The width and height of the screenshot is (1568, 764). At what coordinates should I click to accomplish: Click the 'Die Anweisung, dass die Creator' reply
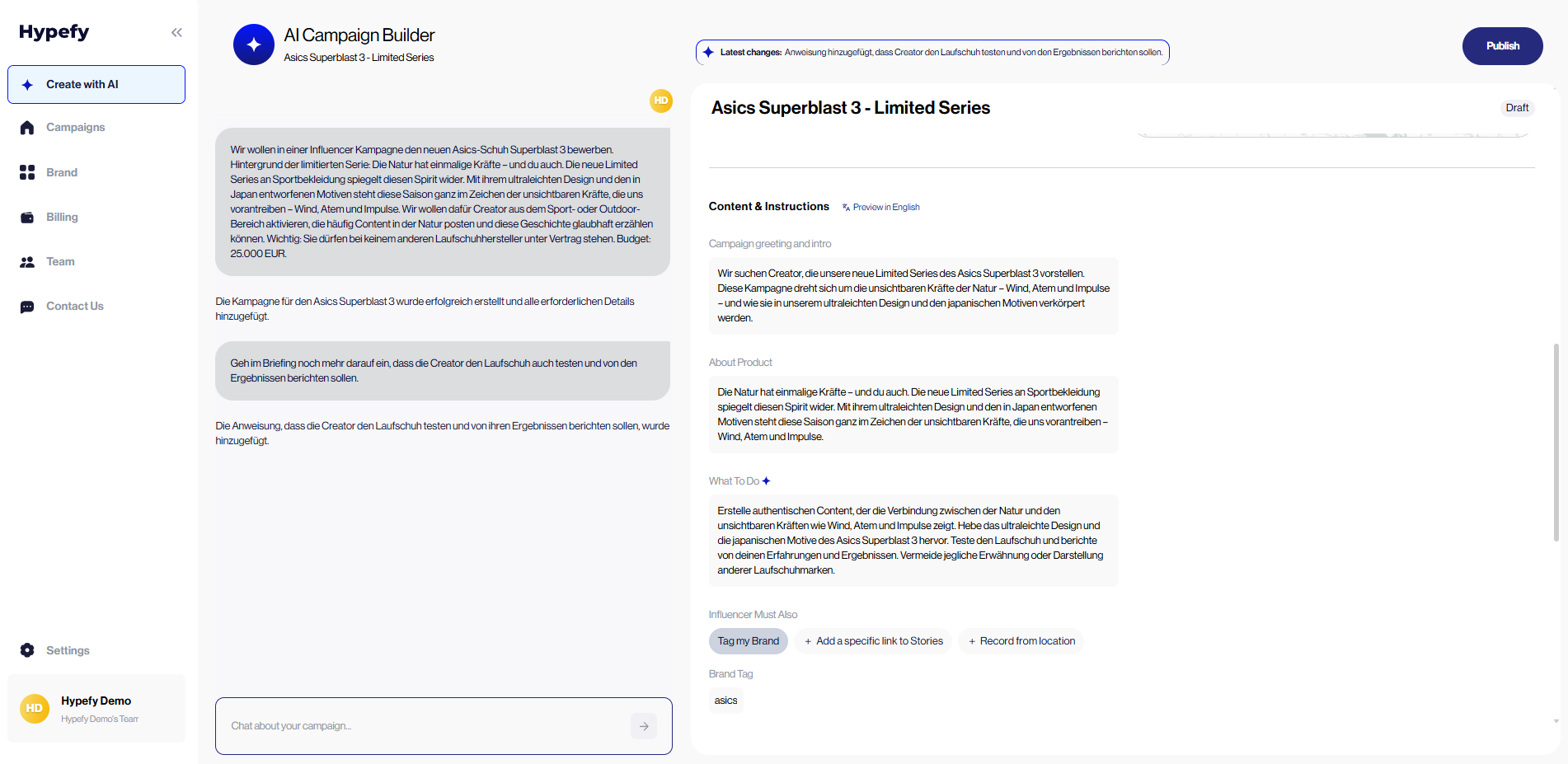(443, 434)
